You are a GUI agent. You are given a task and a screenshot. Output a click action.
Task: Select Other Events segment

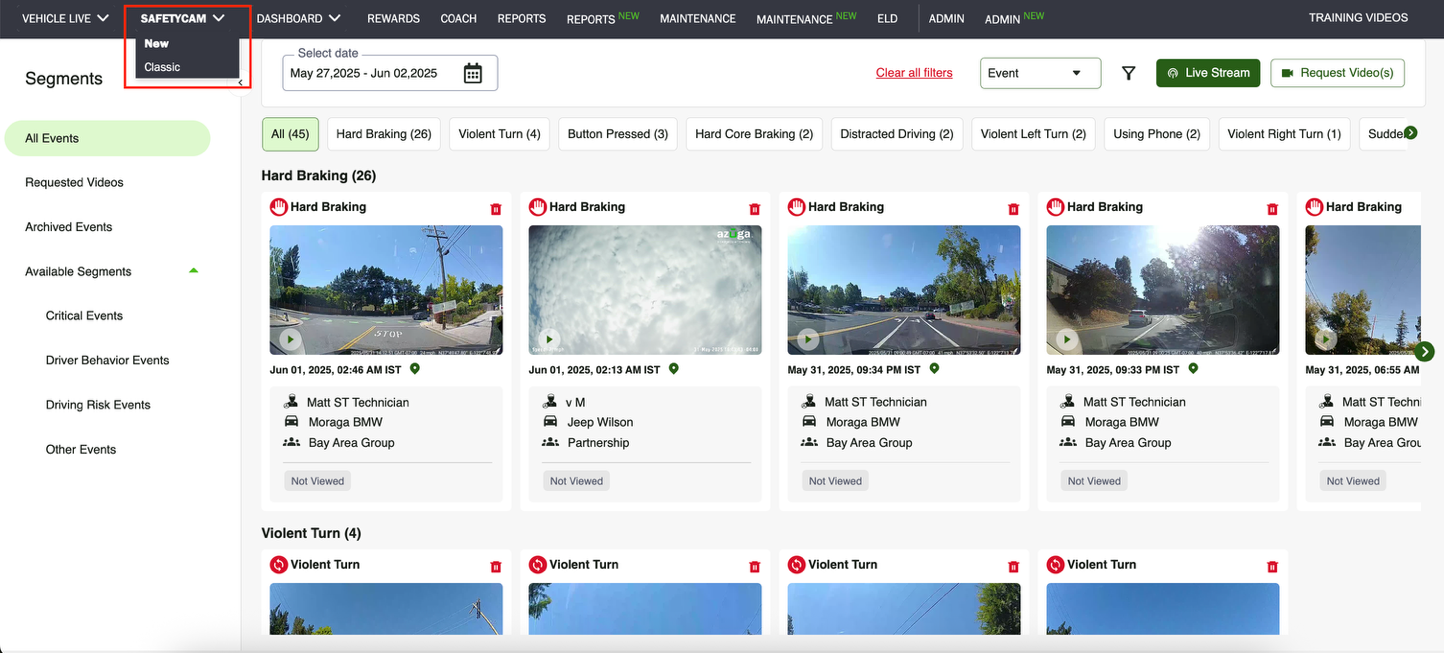pos(81,450)
